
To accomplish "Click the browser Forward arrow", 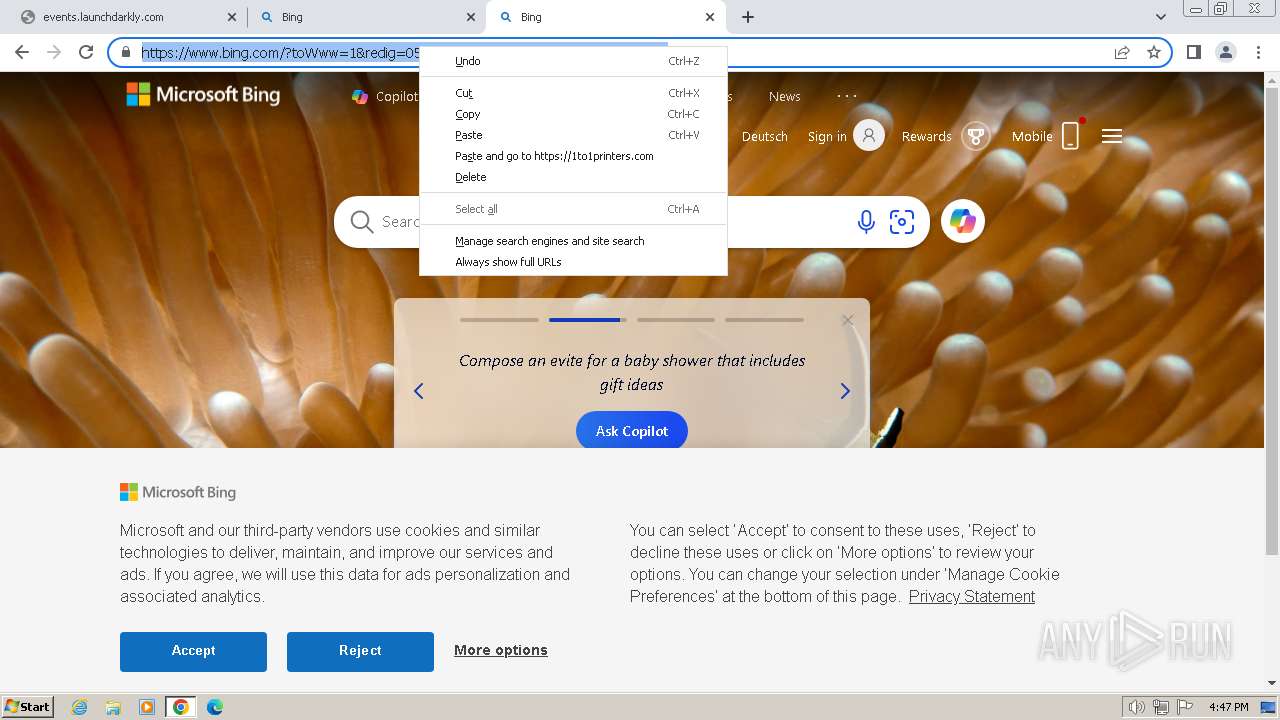I will (54, 52).
